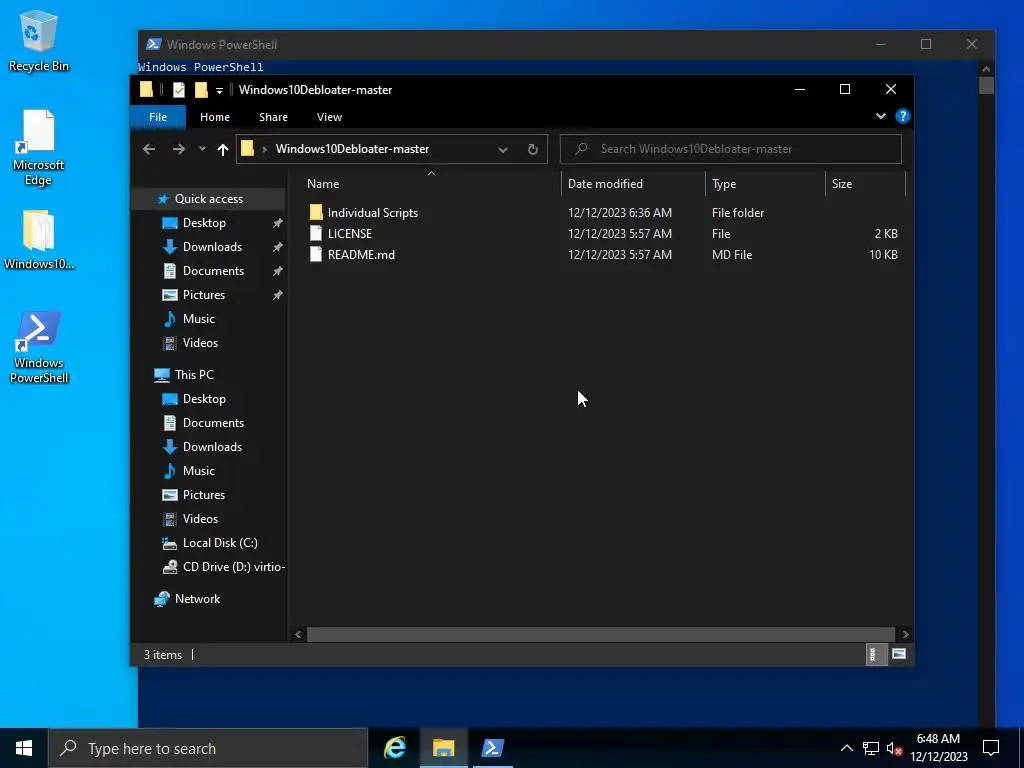This screenshot has height=768, width=1024.
Task: Open recent locations dropdown arrow
Action: point(202,149)
